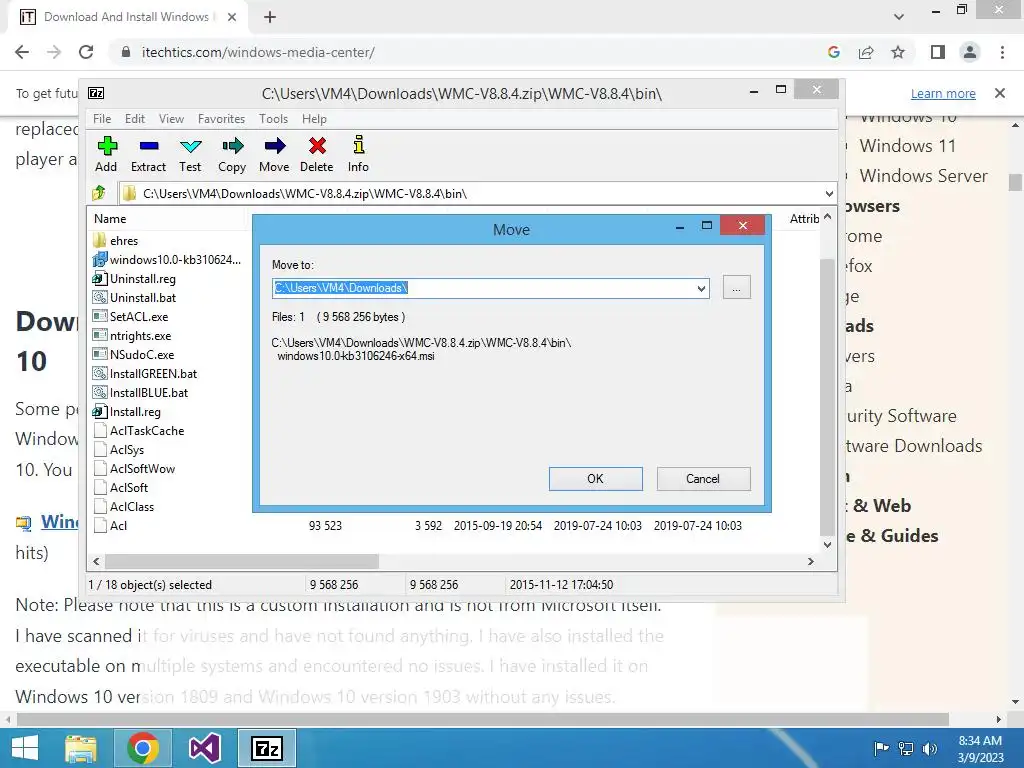
Task: Open the Chrome tab search chevron
Action: 899,17
